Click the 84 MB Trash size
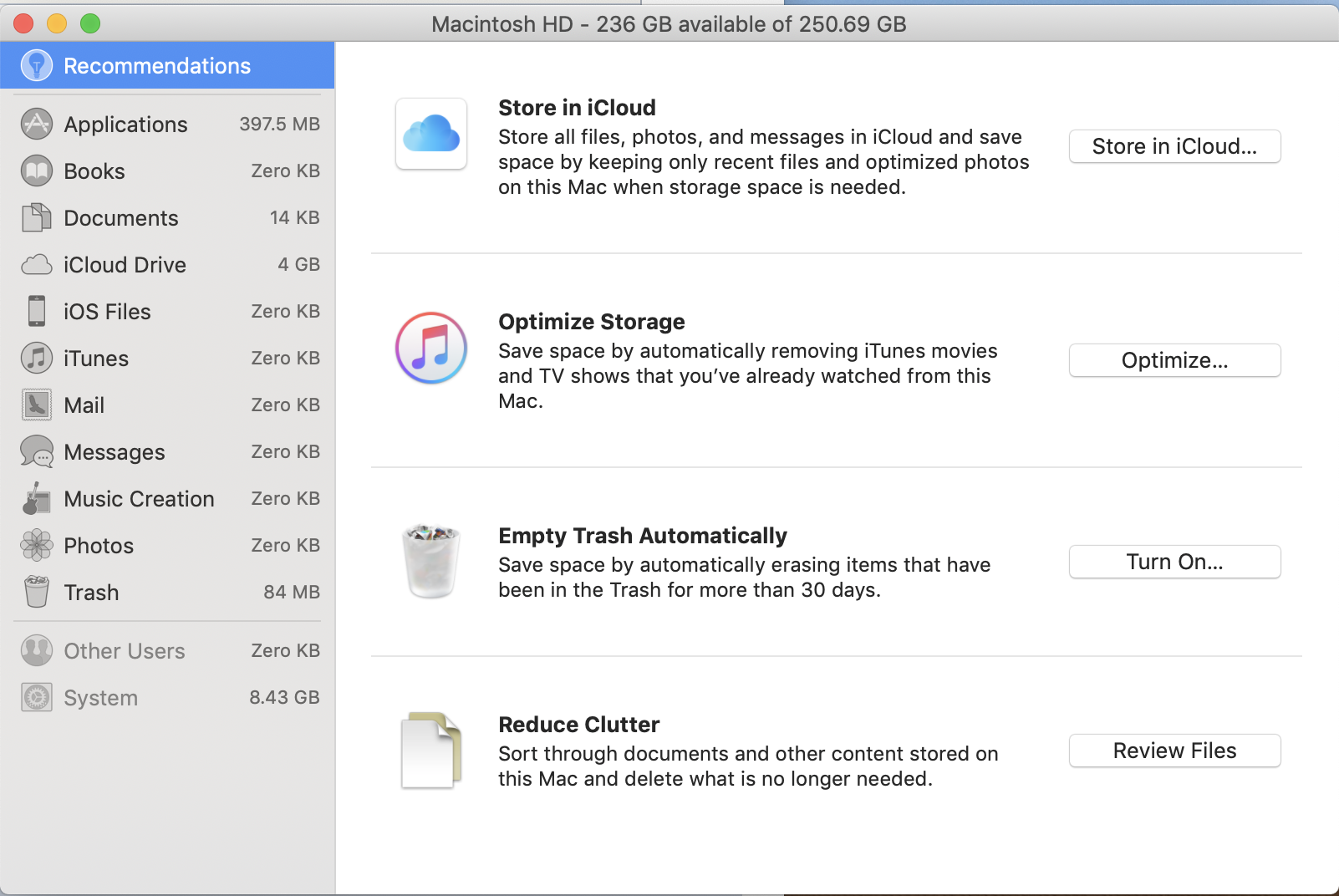This screenshot has height=896, width=1339. point(293,592)
